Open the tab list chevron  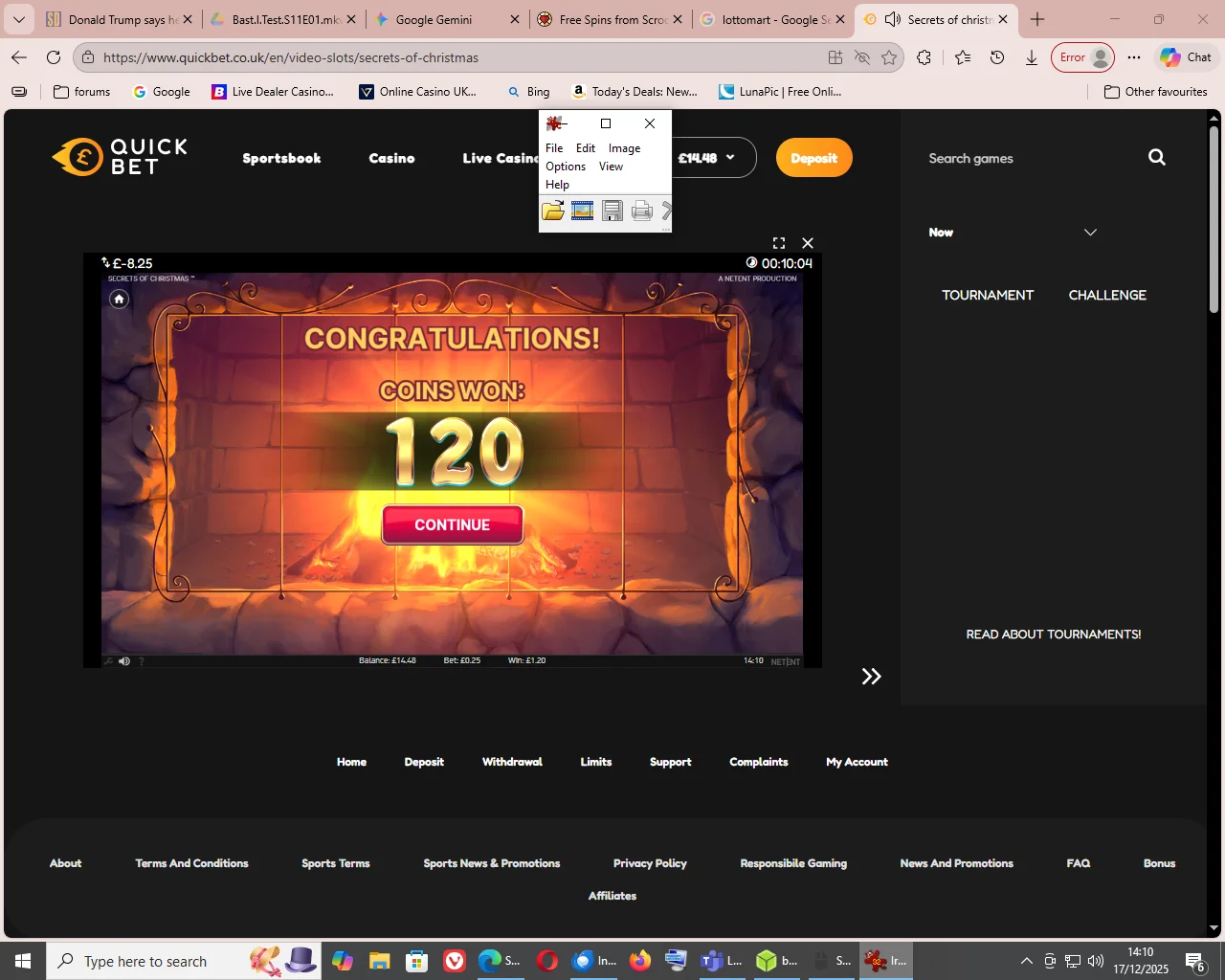[18, 19]
